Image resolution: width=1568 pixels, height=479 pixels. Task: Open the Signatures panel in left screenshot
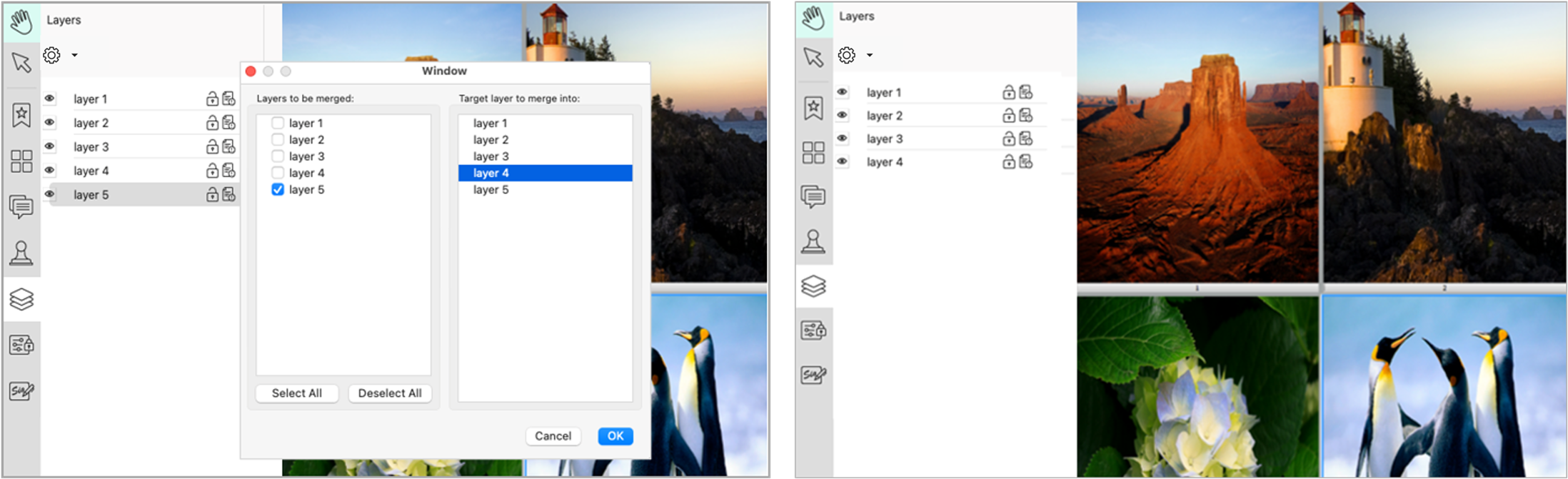click(21, 390)
